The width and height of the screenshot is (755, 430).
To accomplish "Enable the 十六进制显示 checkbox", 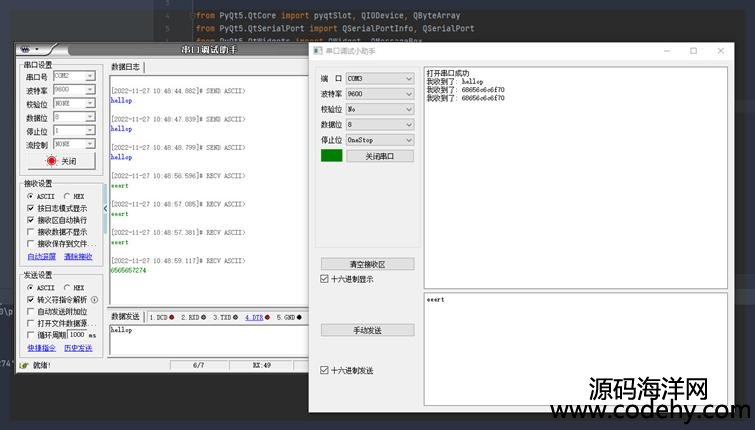I will 324,279.
